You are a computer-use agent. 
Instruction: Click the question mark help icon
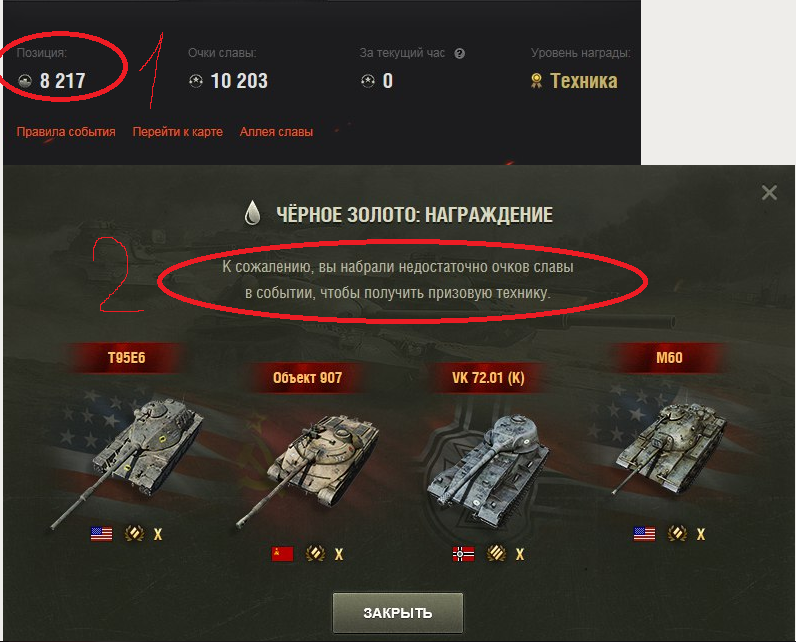pyautogui.click(x=459, y=53)
